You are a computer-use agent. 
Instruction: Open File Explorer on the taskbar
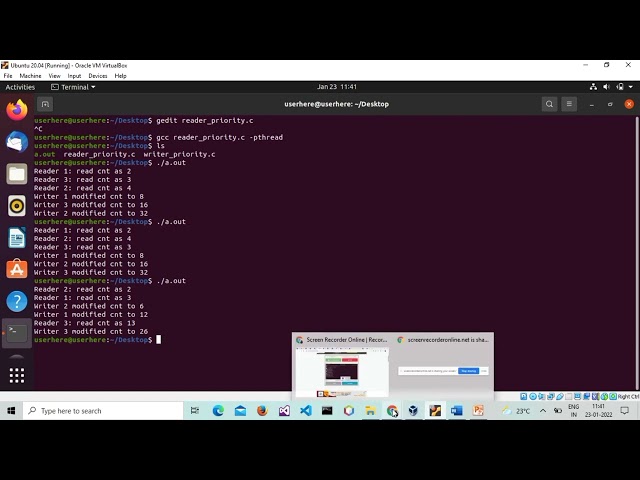click(x=370, y=411)
